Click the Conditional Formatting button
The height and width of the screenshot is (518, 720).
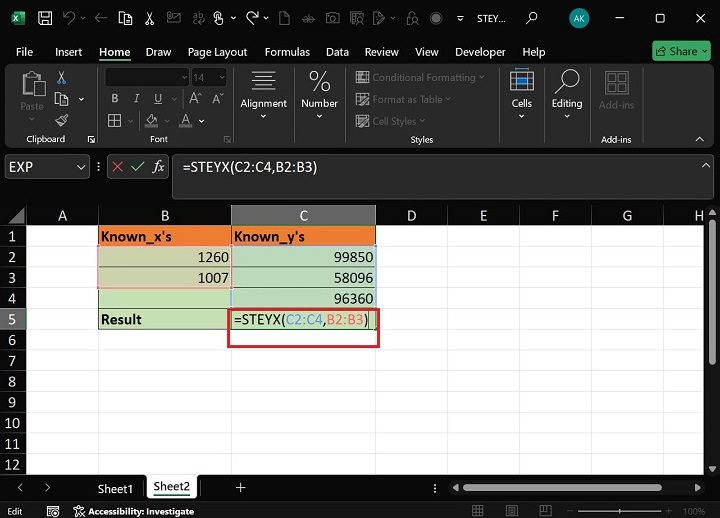point(420,77)
